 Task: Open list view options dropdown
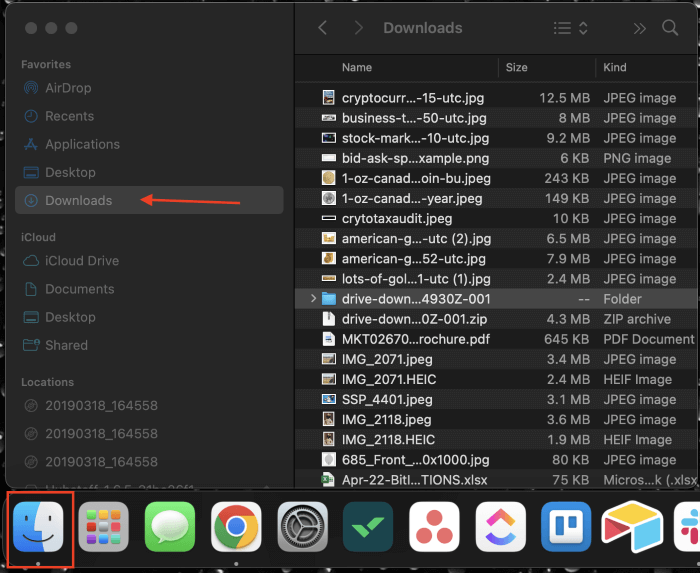tap(570, 28)
